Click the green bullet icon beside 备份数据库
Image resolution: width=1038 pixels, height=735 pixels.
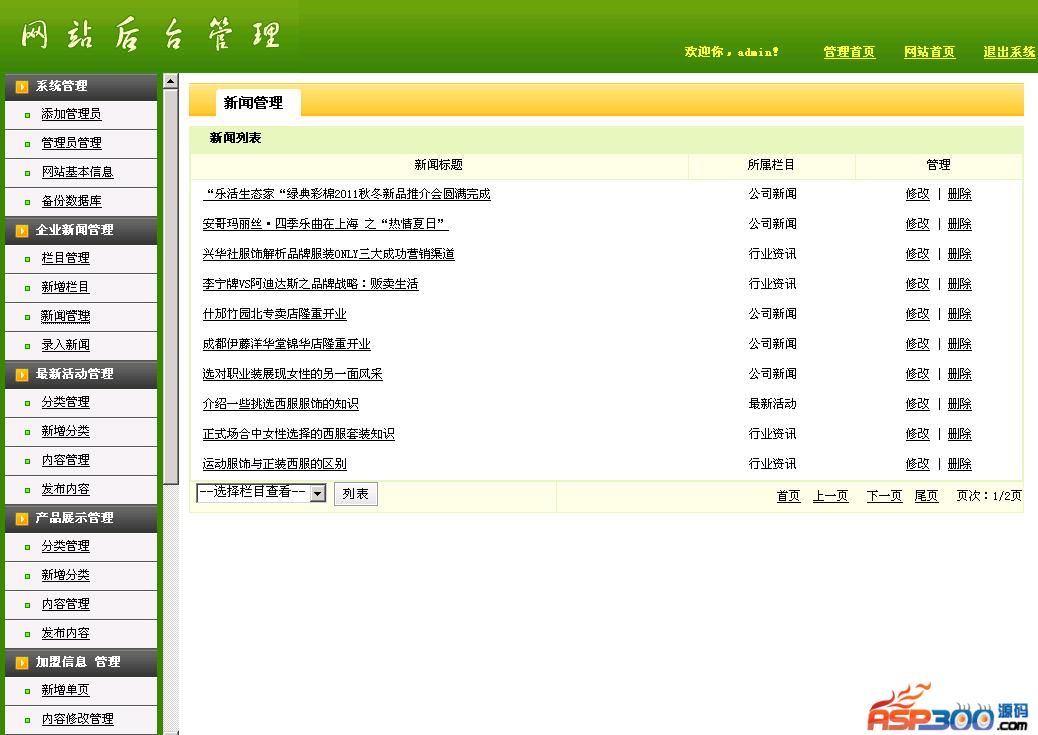click(28, 202)
